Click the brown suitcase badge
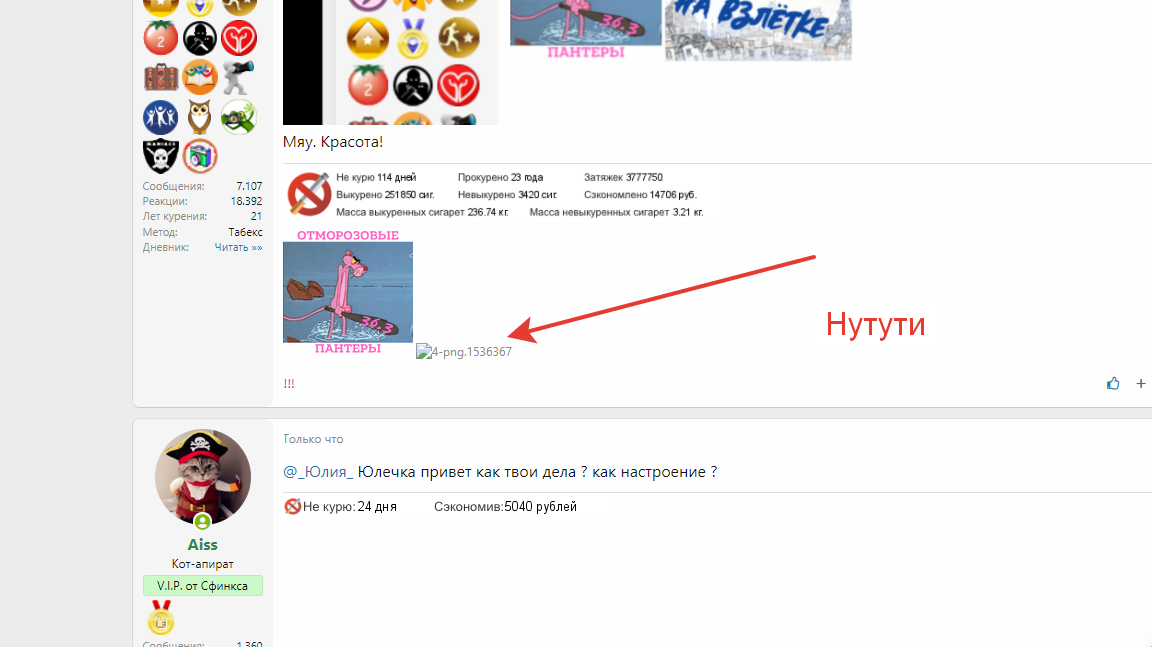This screenshot has width=1152, height=647. (160, 77)
